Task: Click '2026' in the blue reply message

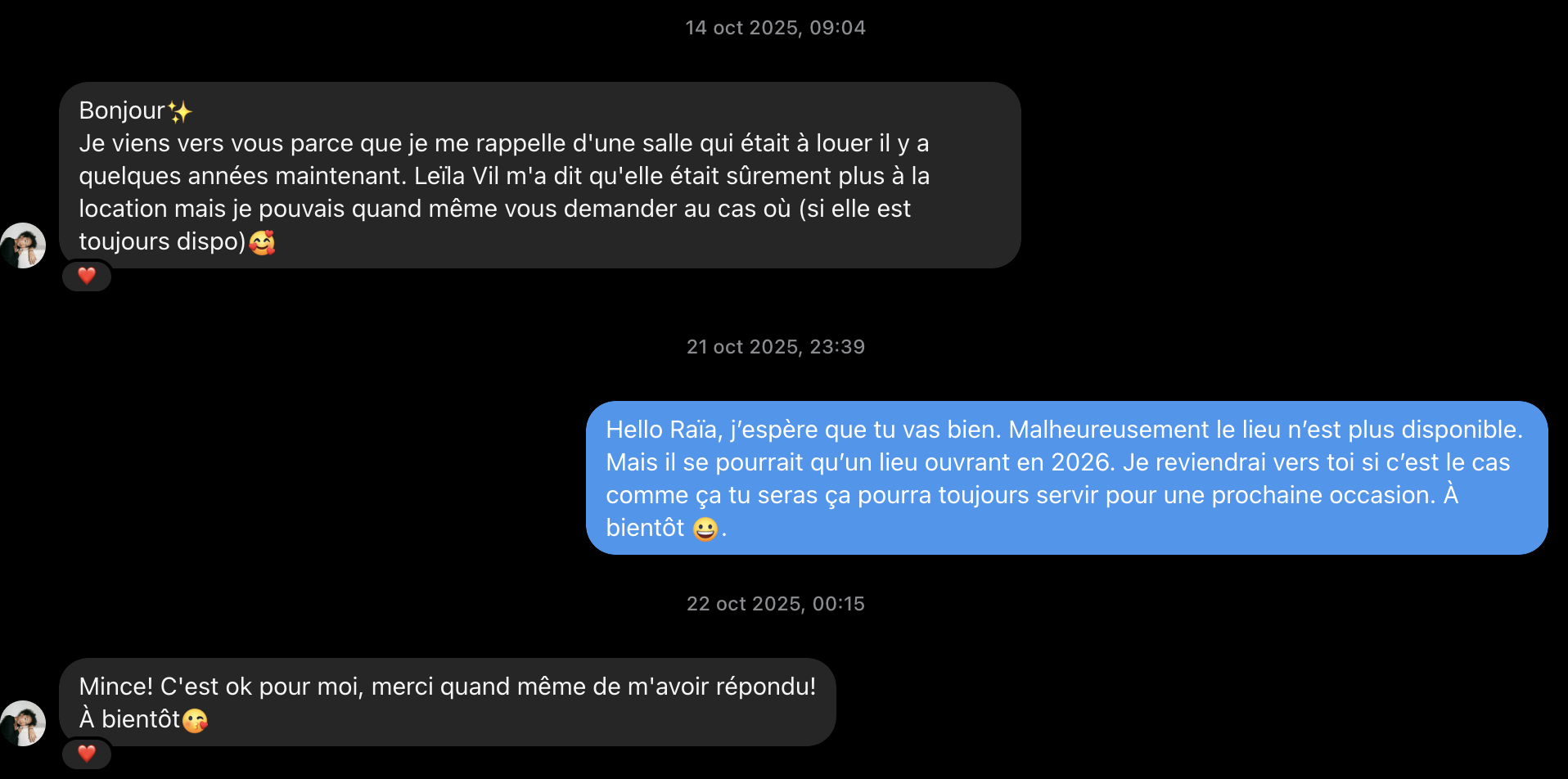Action: pos(1083,462)
